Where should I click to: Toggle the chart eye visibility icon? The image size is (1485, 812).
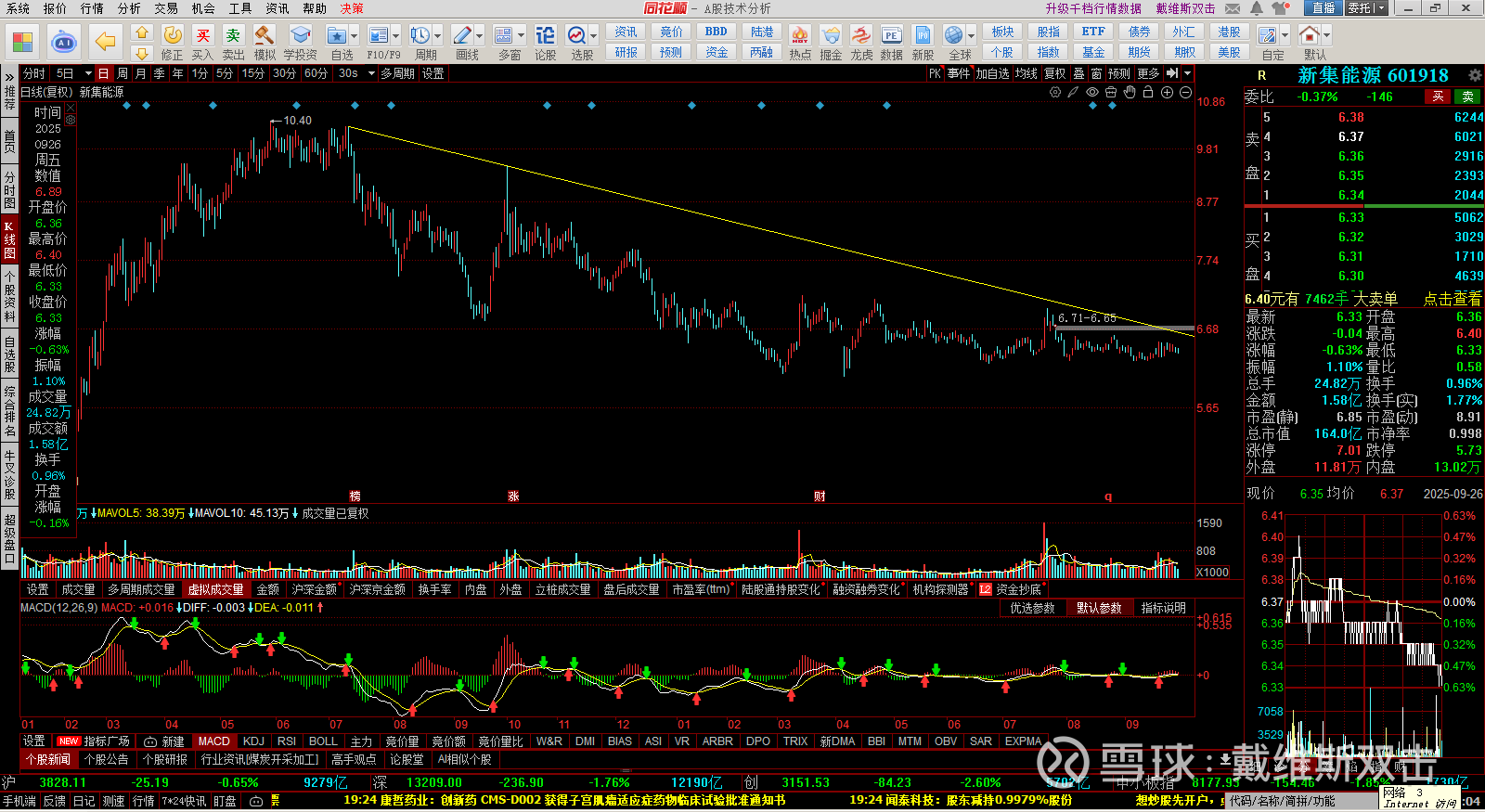[x=1092, y=92]
